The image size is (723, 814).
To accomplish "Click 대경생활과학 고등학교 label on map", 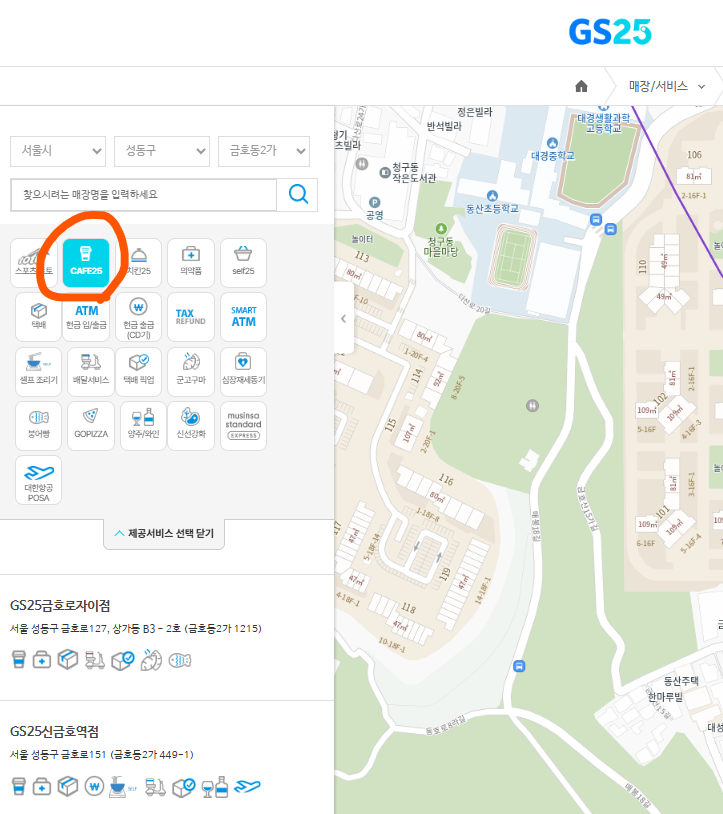I will point(604,123).
